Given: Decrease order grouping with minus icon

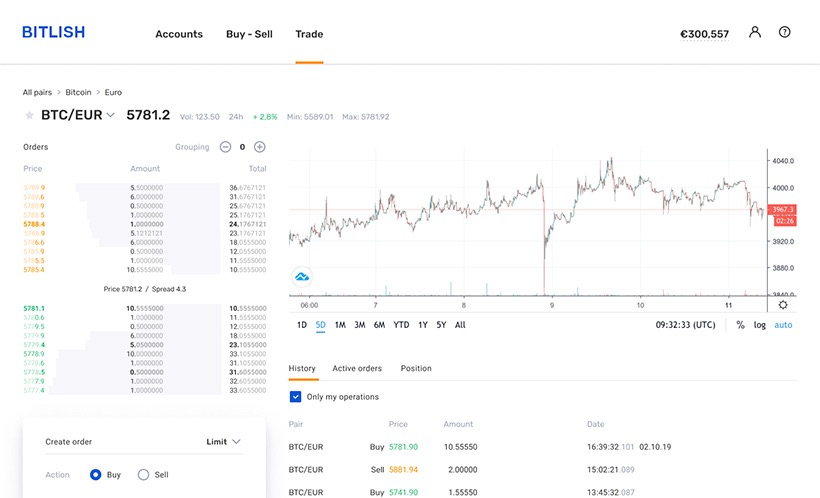Looking at the screenshot, I should [225, 147].
